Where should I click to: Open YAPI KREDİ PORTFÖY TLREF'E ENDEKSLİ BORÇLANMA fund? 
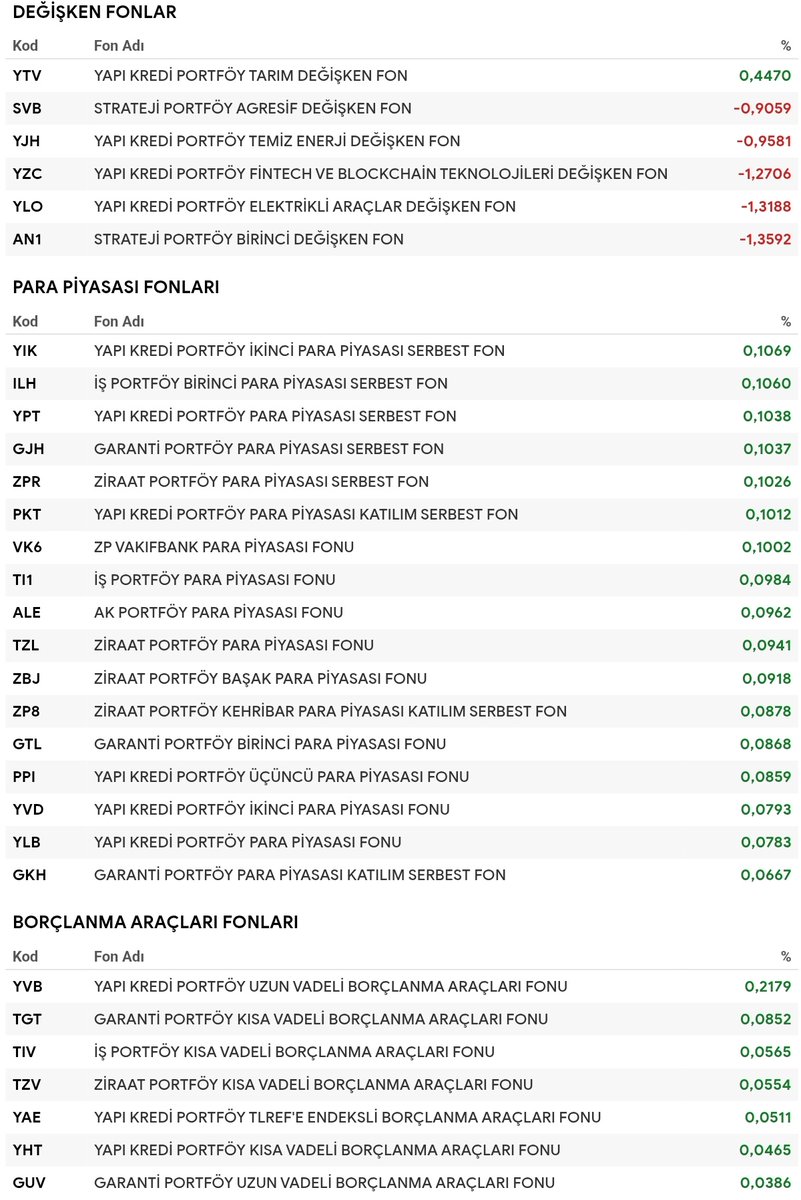click(x=348, y=1117)
